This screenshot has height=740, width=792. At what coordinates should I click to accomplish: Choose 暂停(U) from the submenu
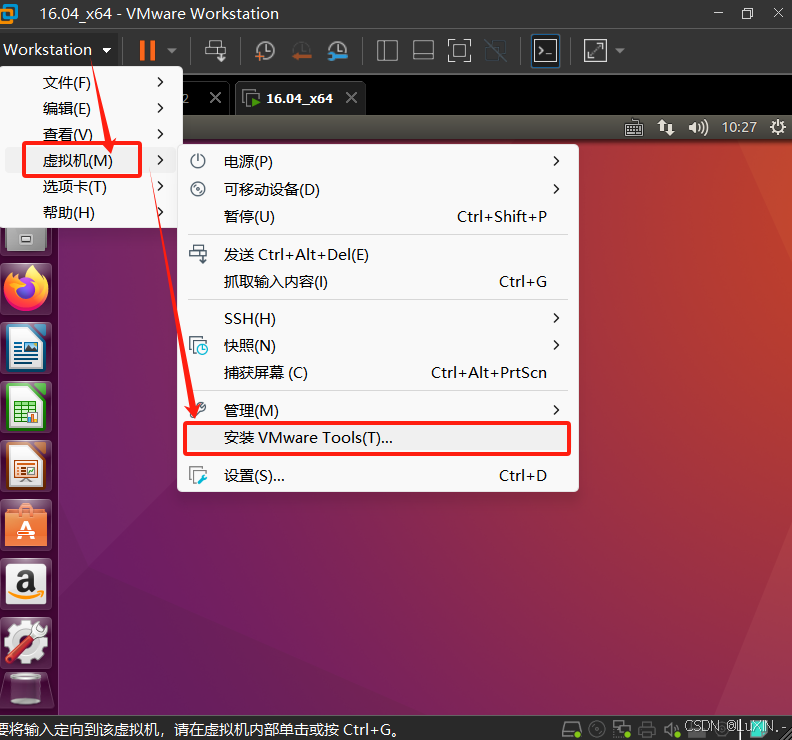(378, 217)
